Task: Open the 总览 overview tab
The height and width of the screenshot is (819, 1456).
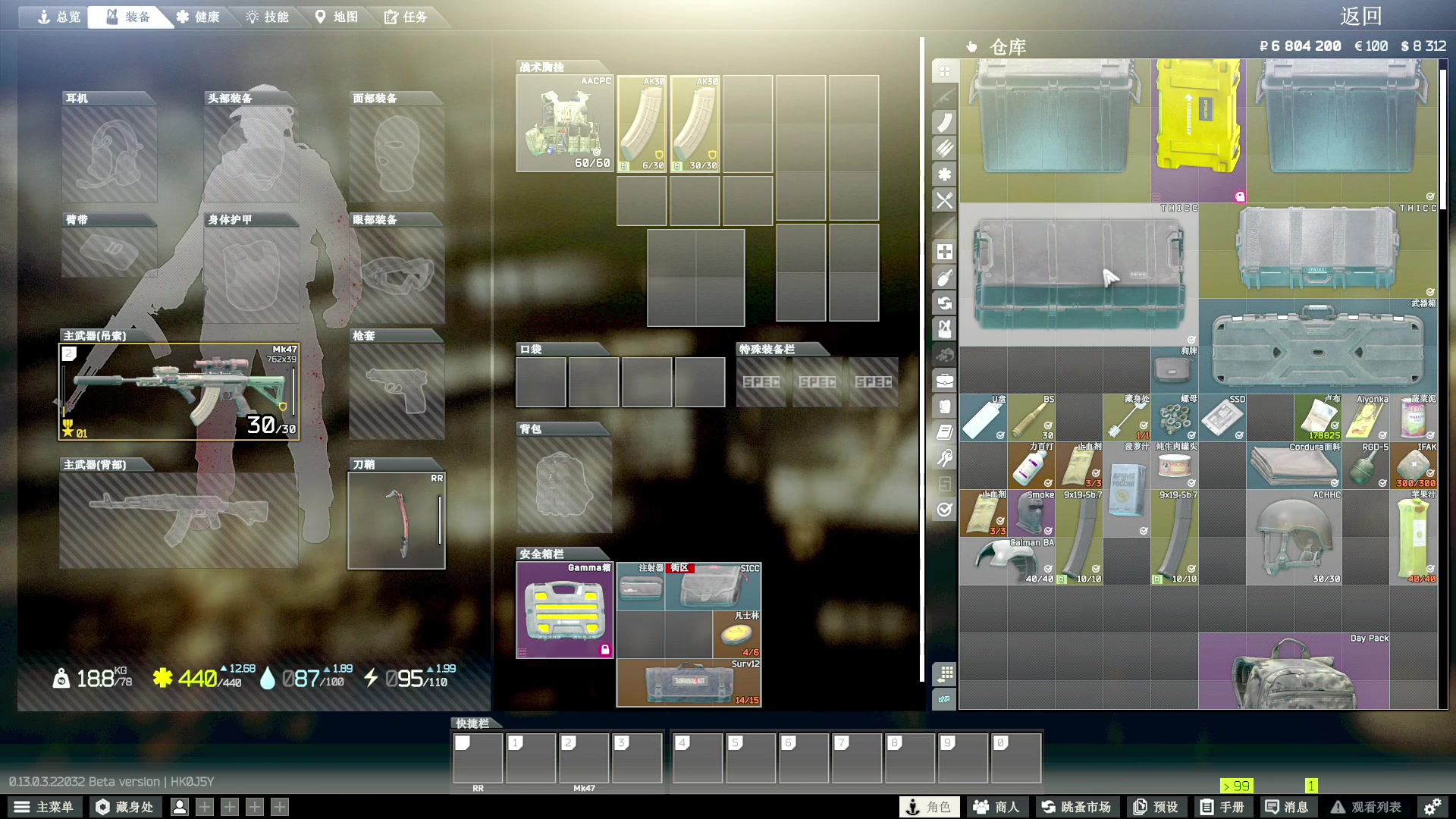Action: coord(58,17)
